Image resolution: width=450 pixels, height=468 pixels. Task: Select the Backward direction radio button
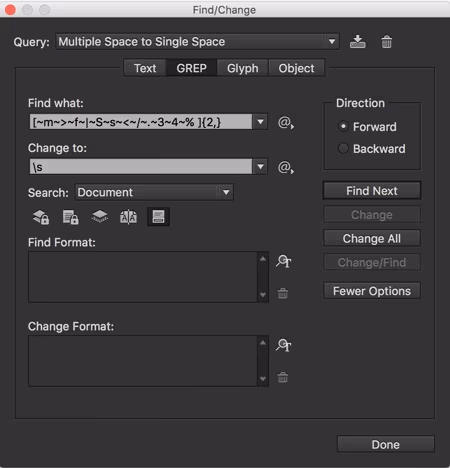click(x=343, y=148)
